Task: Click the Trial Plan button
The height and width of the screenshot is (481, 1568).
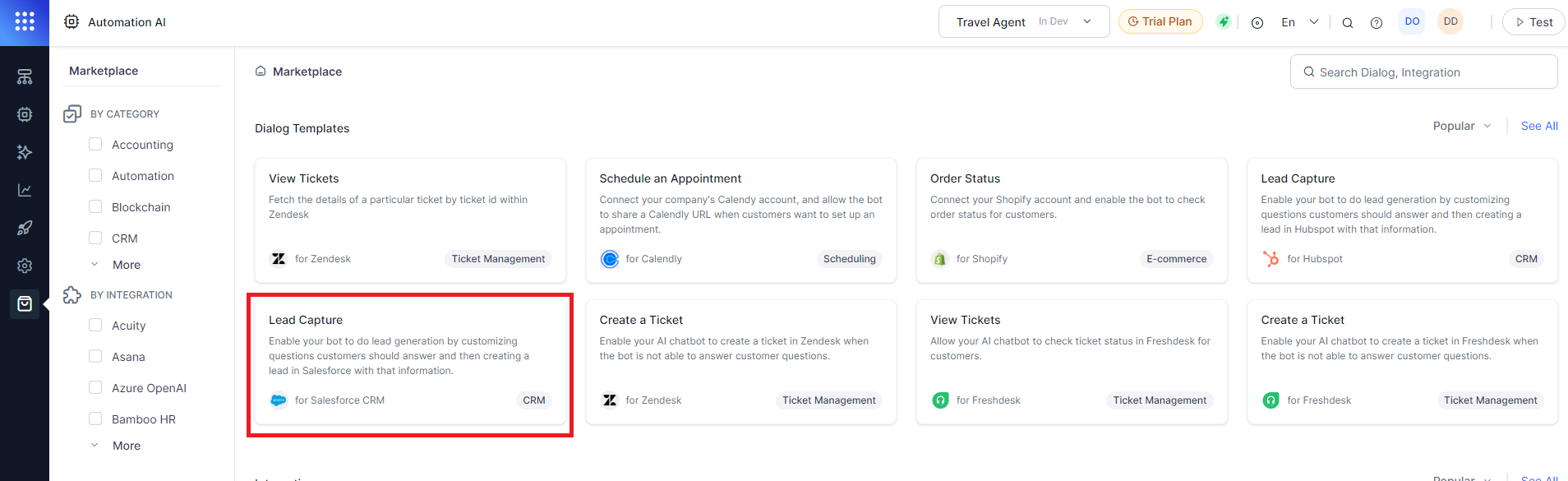Action: pos(1160,22)
